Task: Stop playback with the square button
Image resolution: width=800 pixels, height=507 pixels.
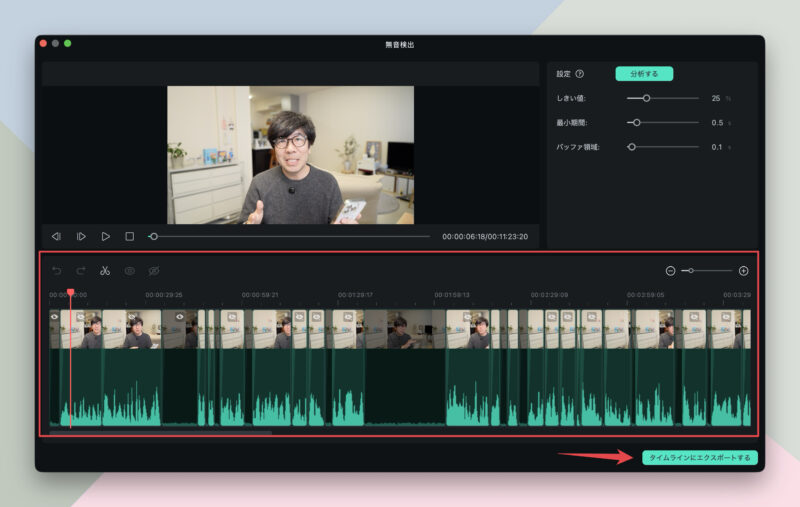Action: pyautogui.click(x=129, y=236)
